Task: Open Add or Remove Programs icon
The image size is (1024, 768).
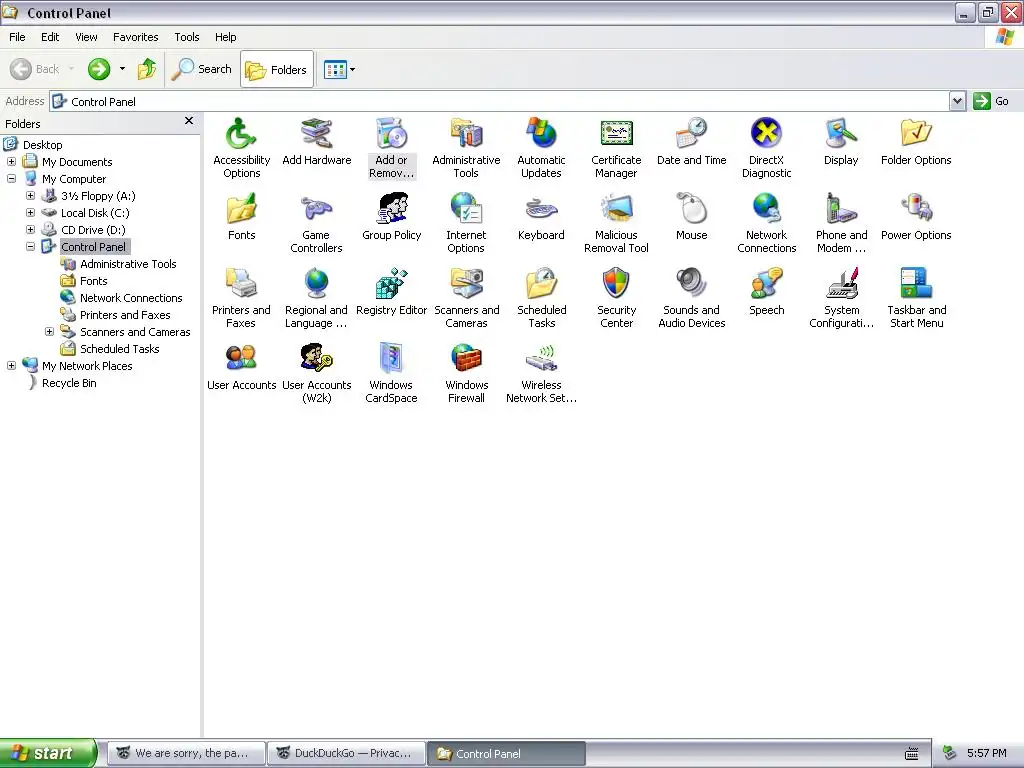Action: (391, 148)
